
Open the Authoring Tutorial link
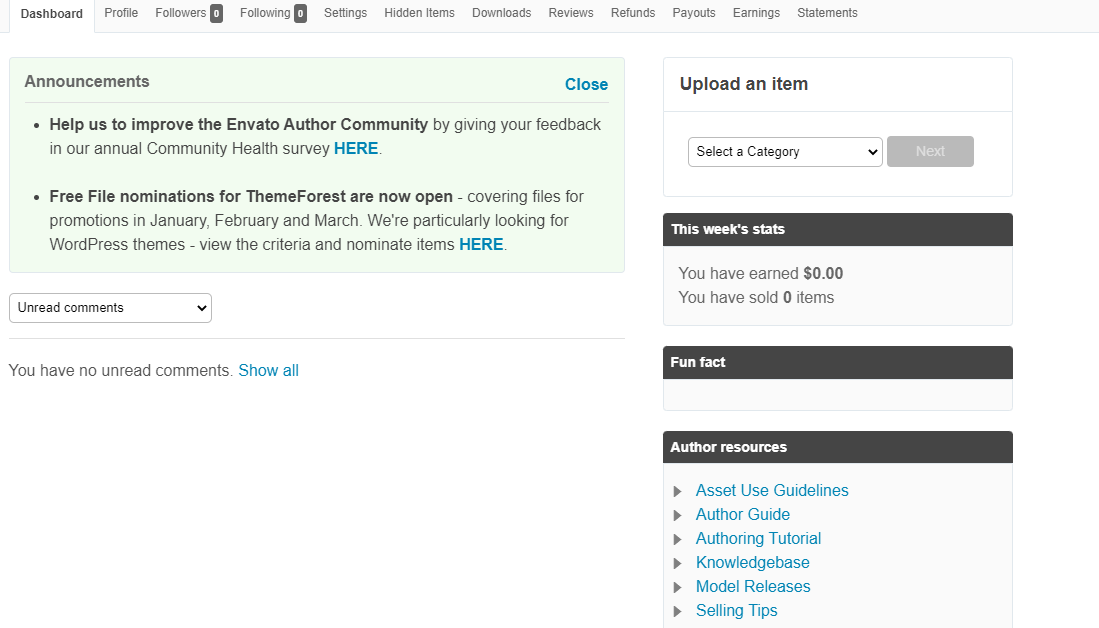click(758, 538)
